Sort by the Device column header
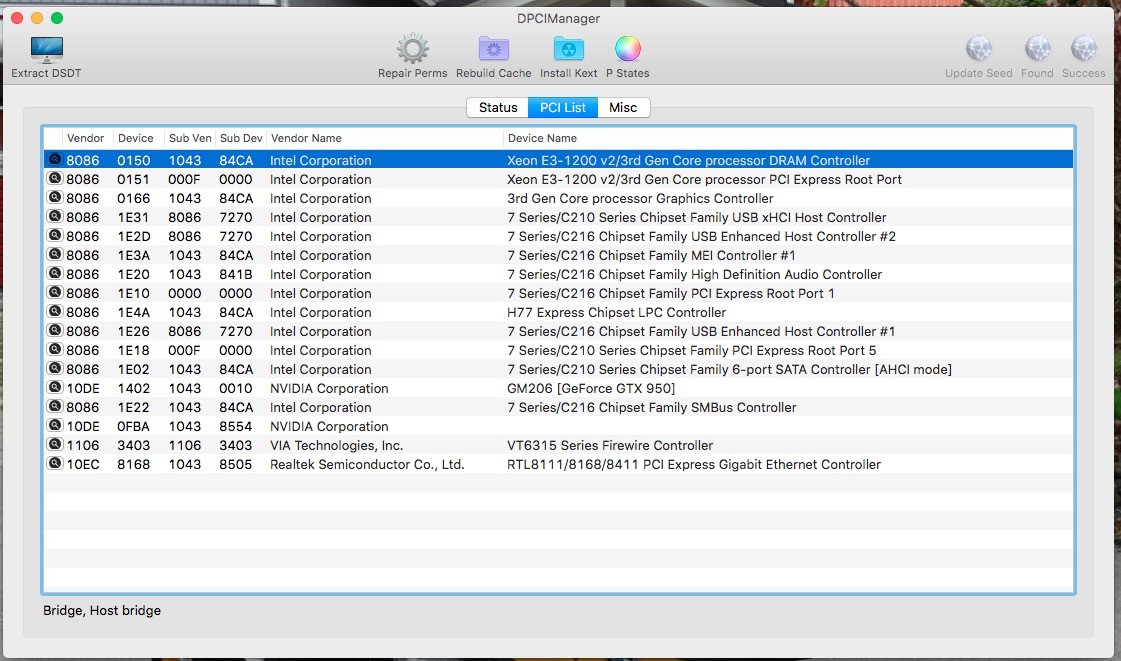Screen dimensions: 1121x661 click(135, 138)
